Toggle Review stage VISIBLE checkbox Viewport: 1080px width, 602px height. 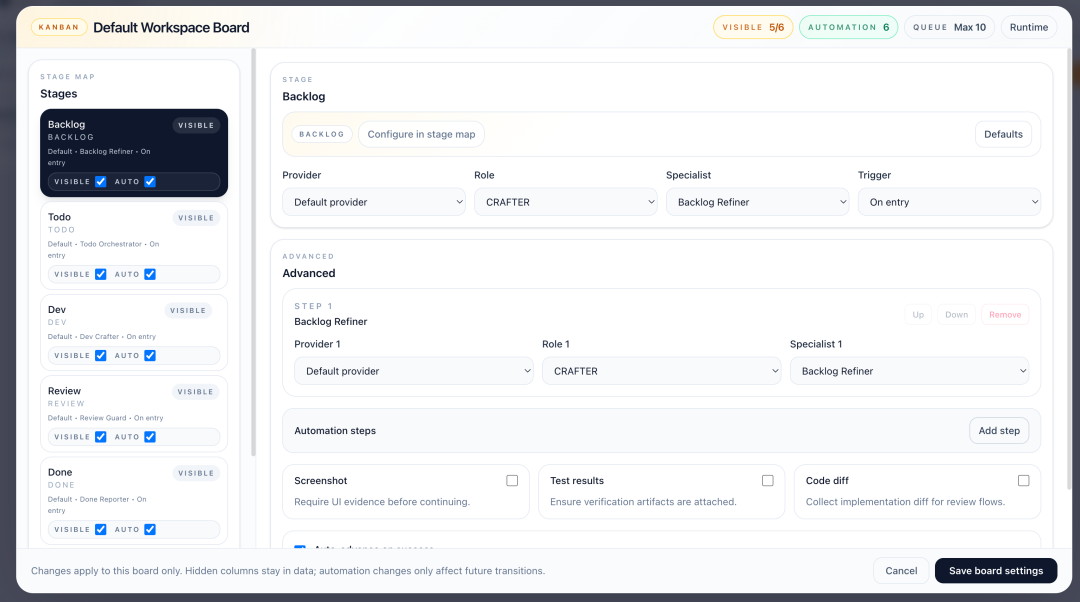pos(101,437)
